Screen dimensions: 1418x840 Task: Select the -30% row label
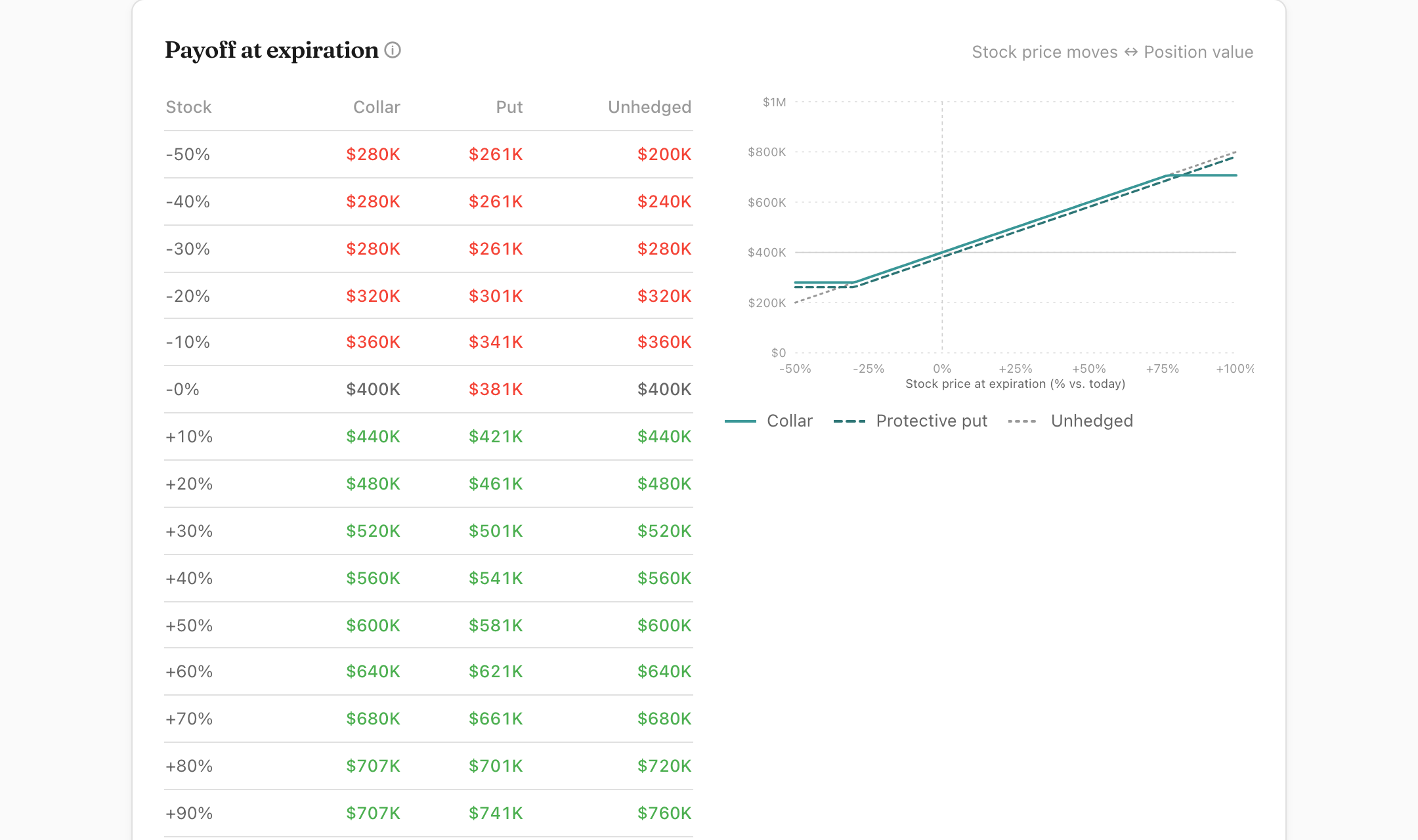[x=188, y=249]
